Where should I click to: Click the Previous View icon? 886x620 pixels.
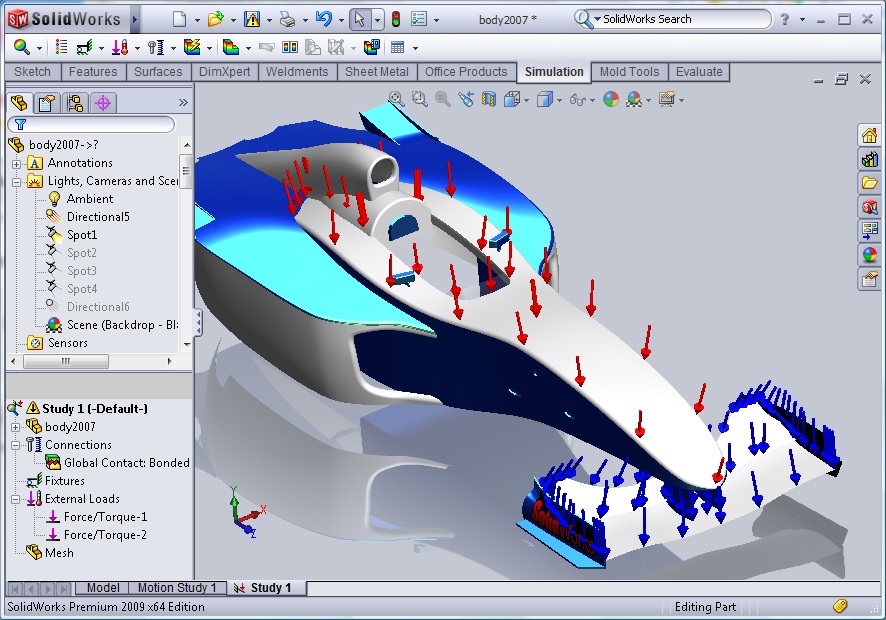[x=466, y=99]
